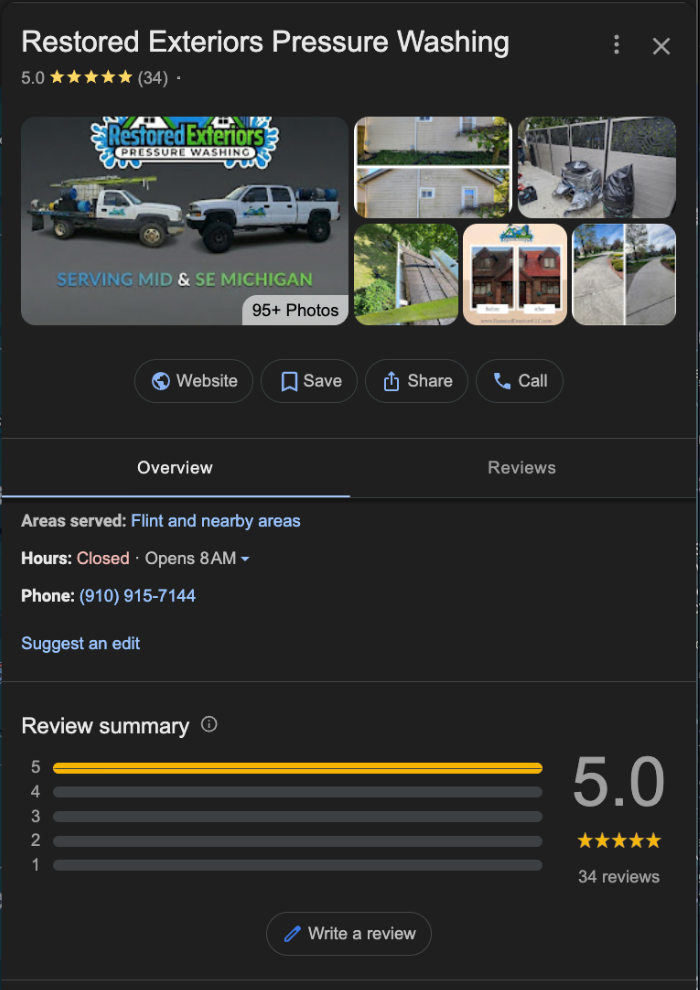
Task: Open the three-dot more options menu
Action: coord(617,45)
